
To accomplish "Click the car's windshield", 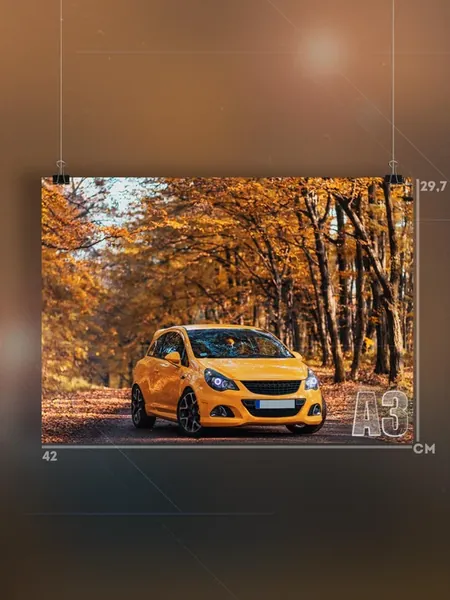I will 238,343.
